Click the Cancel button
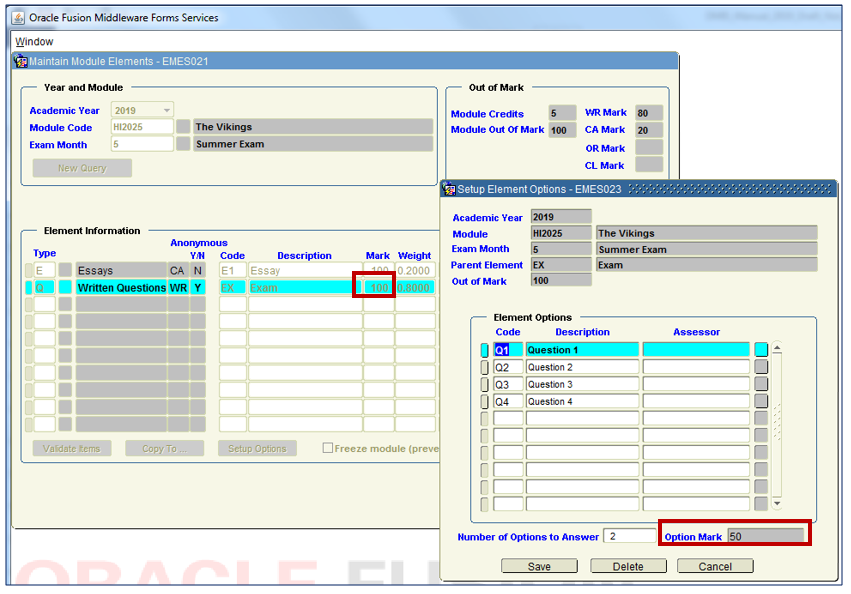The width and height of the screenshot is (851, 594). [x=715, y=567]
